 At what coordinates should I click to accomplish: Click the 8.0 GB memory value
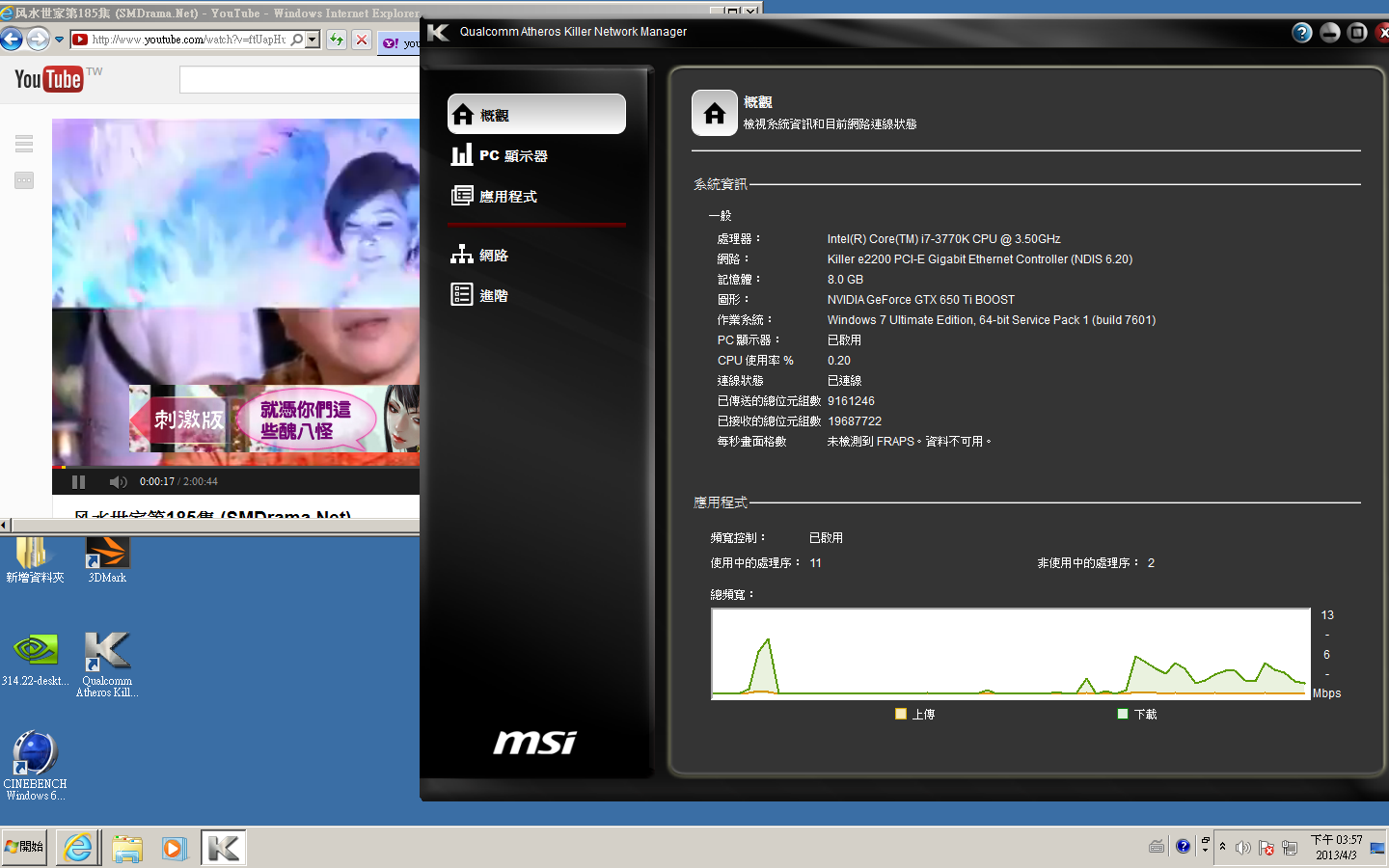(x=845, y=280)
